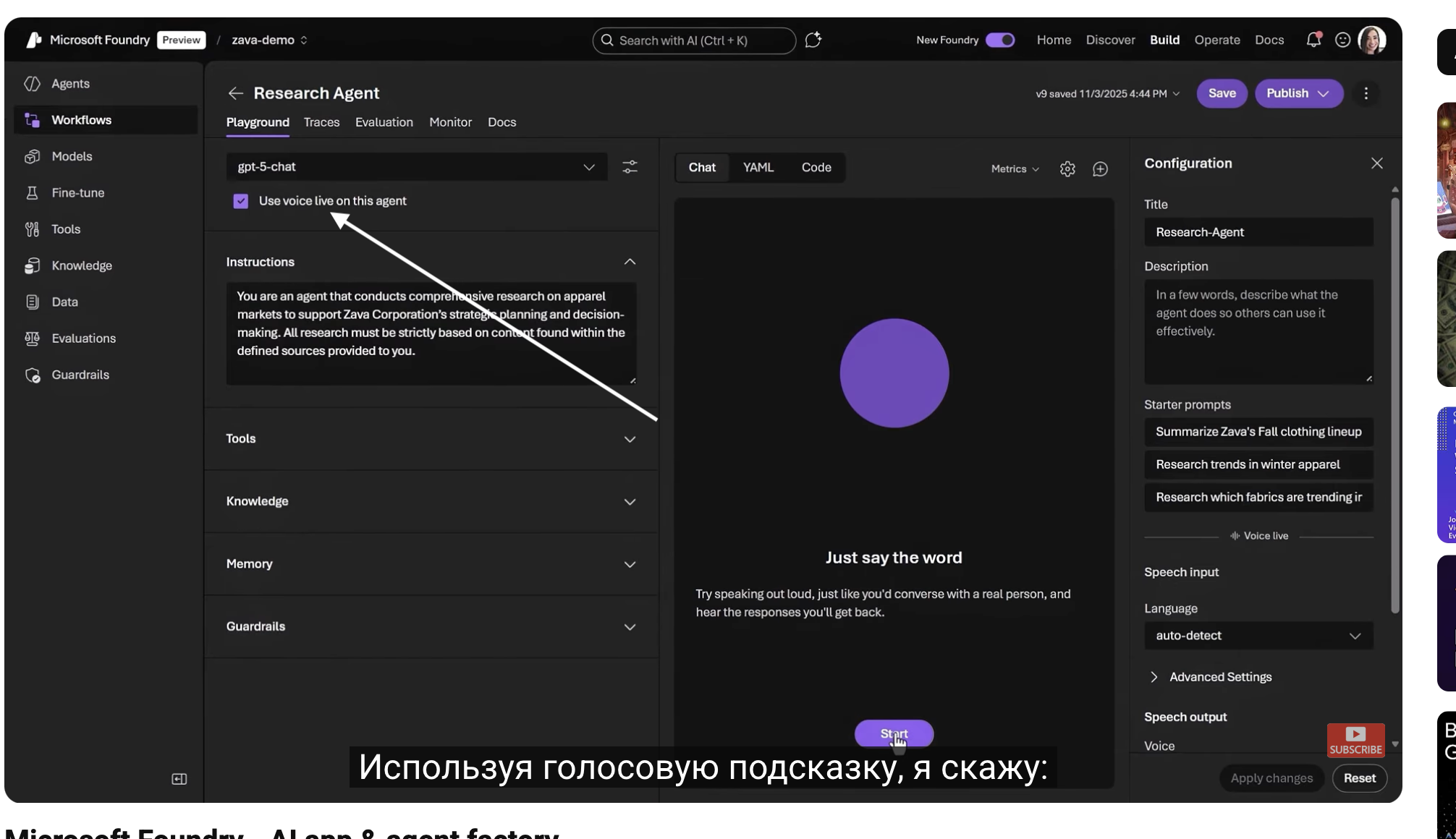Disable the New Foundry toggle
This screenshot has width=1456, height=839.
click(1000, 40)
